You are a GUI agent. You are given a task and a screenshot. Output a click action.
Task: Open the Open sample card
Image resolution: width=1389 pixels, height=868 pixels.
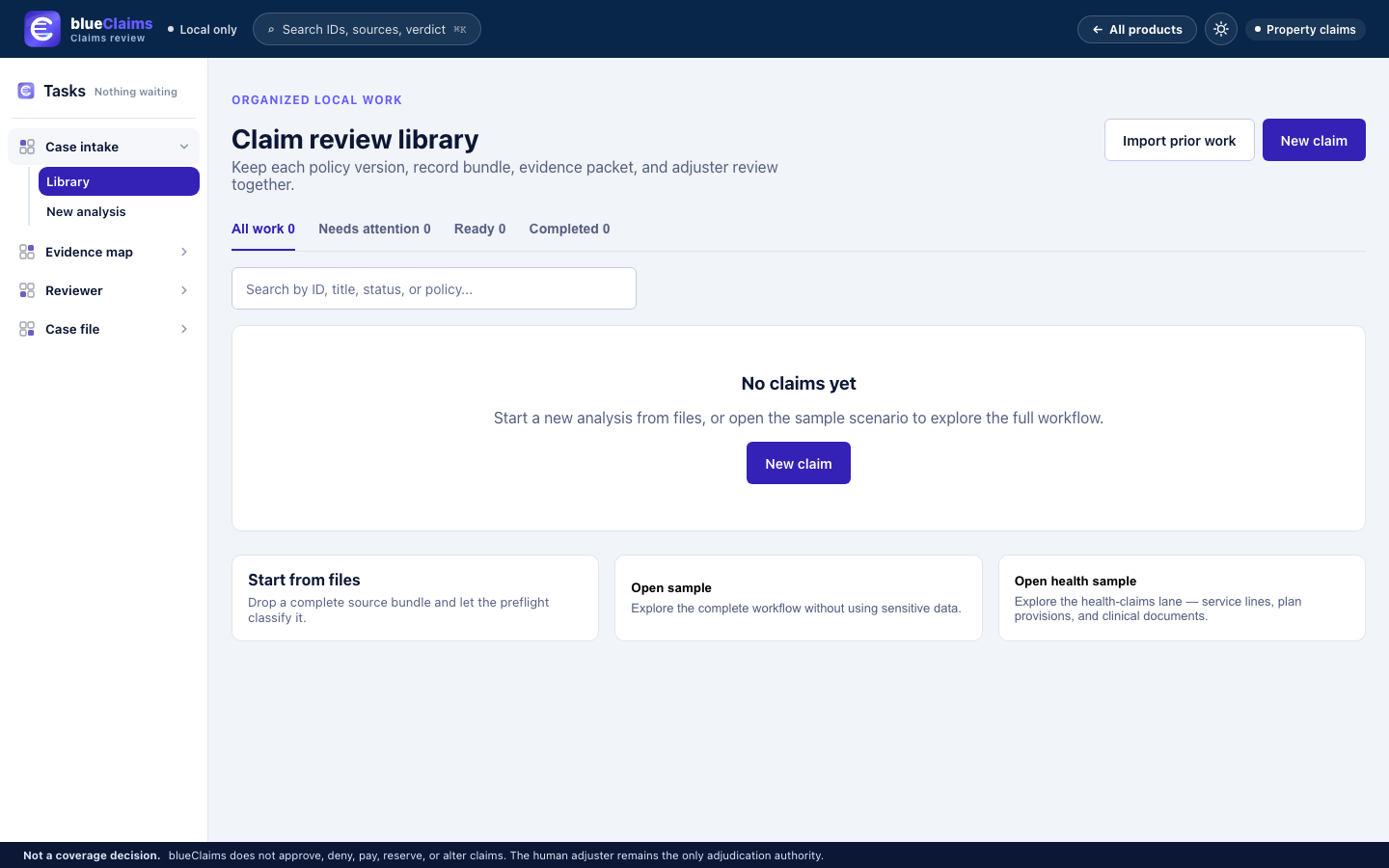799,598
